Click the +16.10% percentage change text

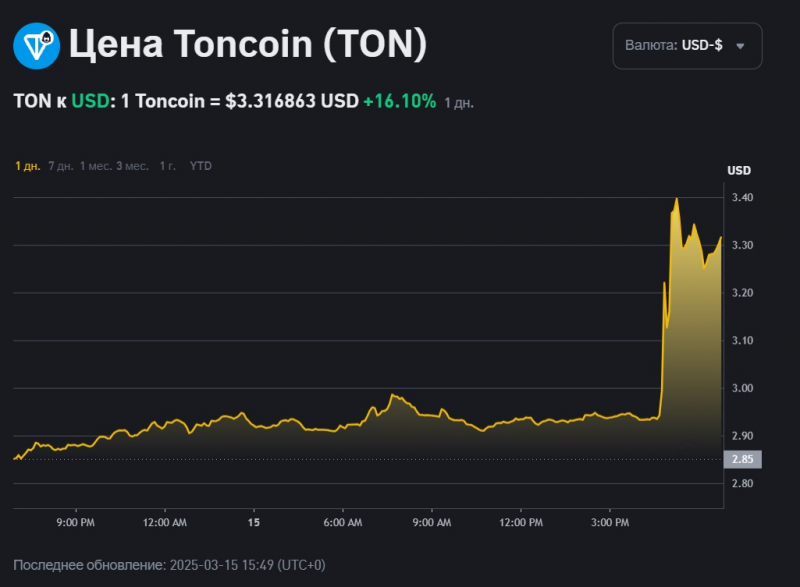[401, 101]
